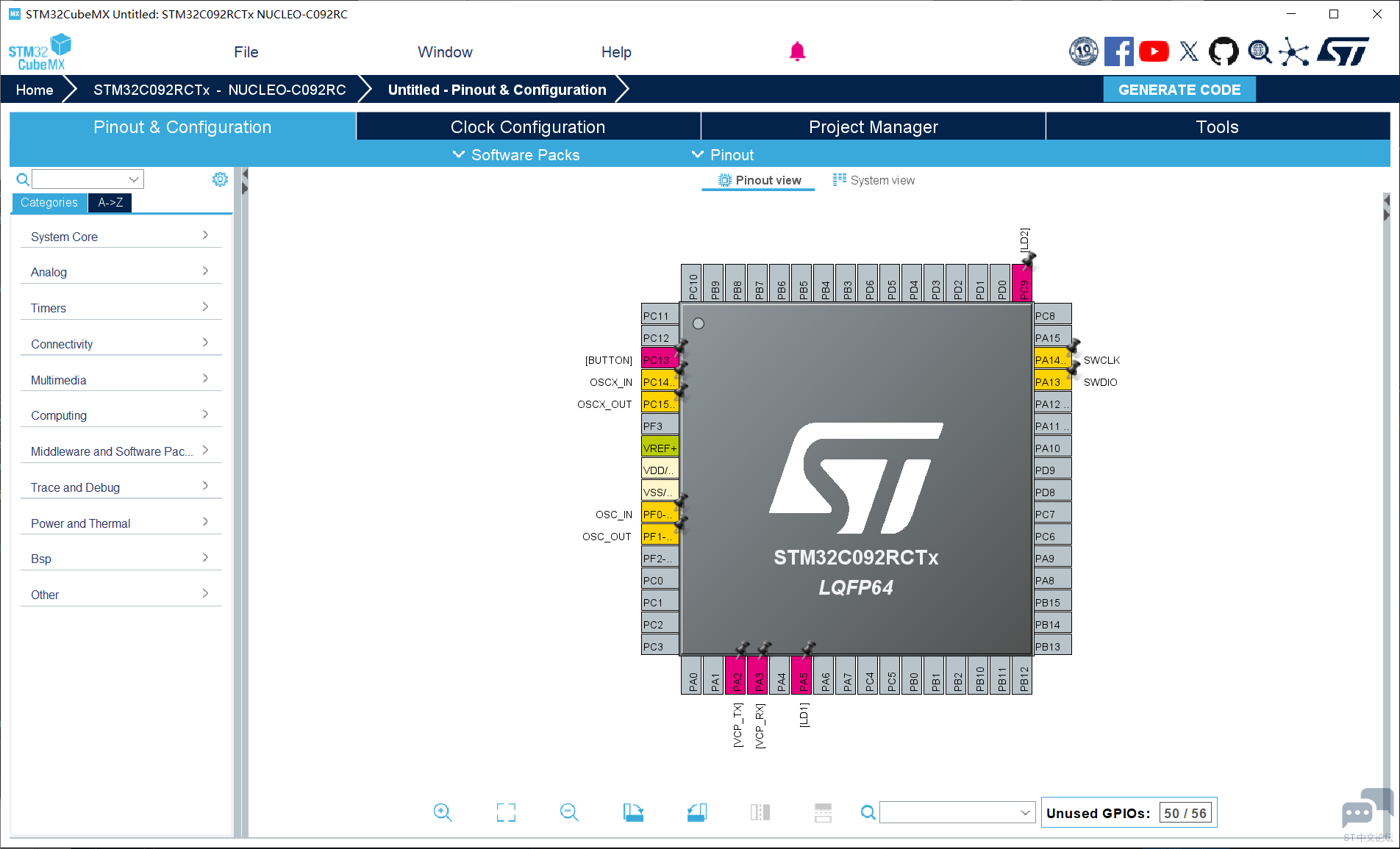Open the notification bell
Viewport: 1400px width, 849px height.
[x=797, y=51]
